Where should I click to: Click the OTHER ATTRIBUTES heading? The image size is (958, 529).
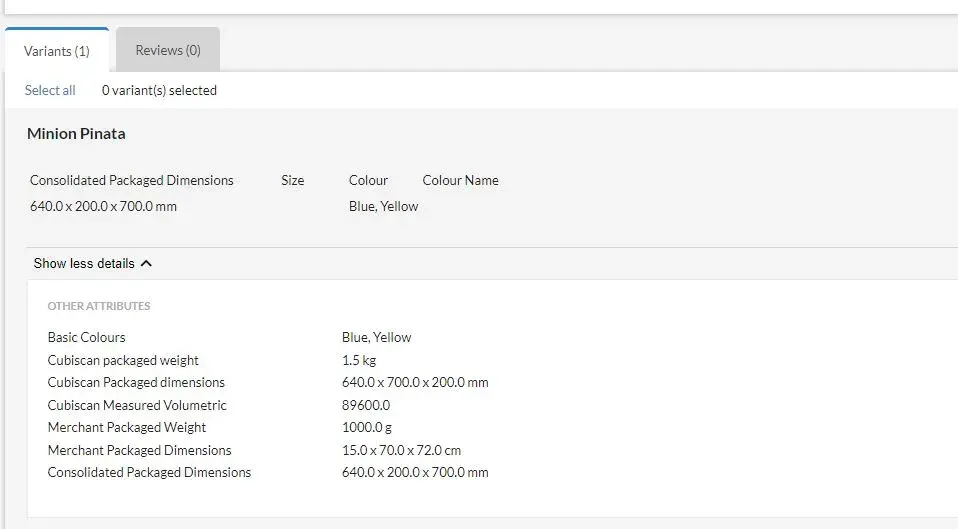(x=99, y=306)
